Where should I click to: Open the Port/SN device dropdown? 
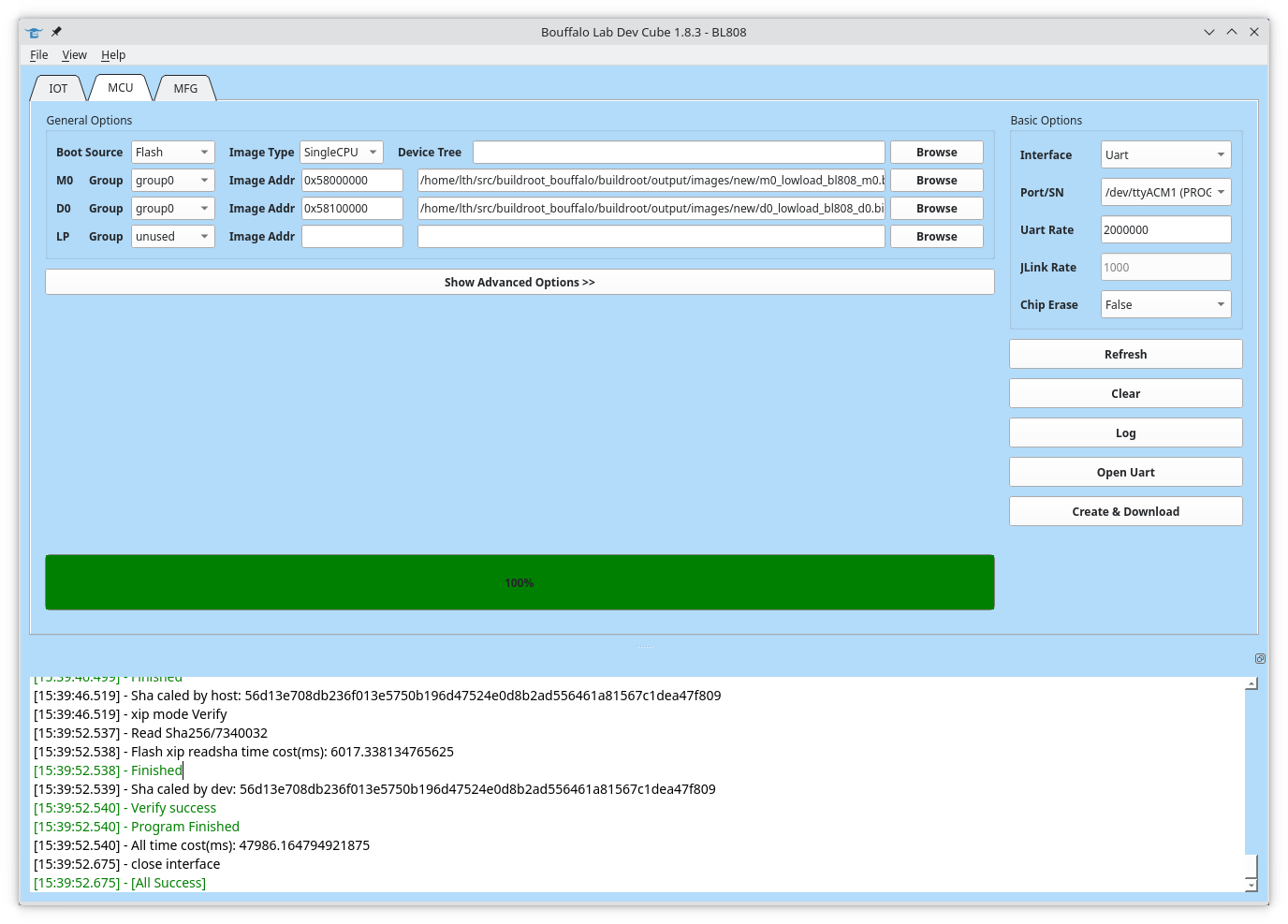pos(1165,193)
